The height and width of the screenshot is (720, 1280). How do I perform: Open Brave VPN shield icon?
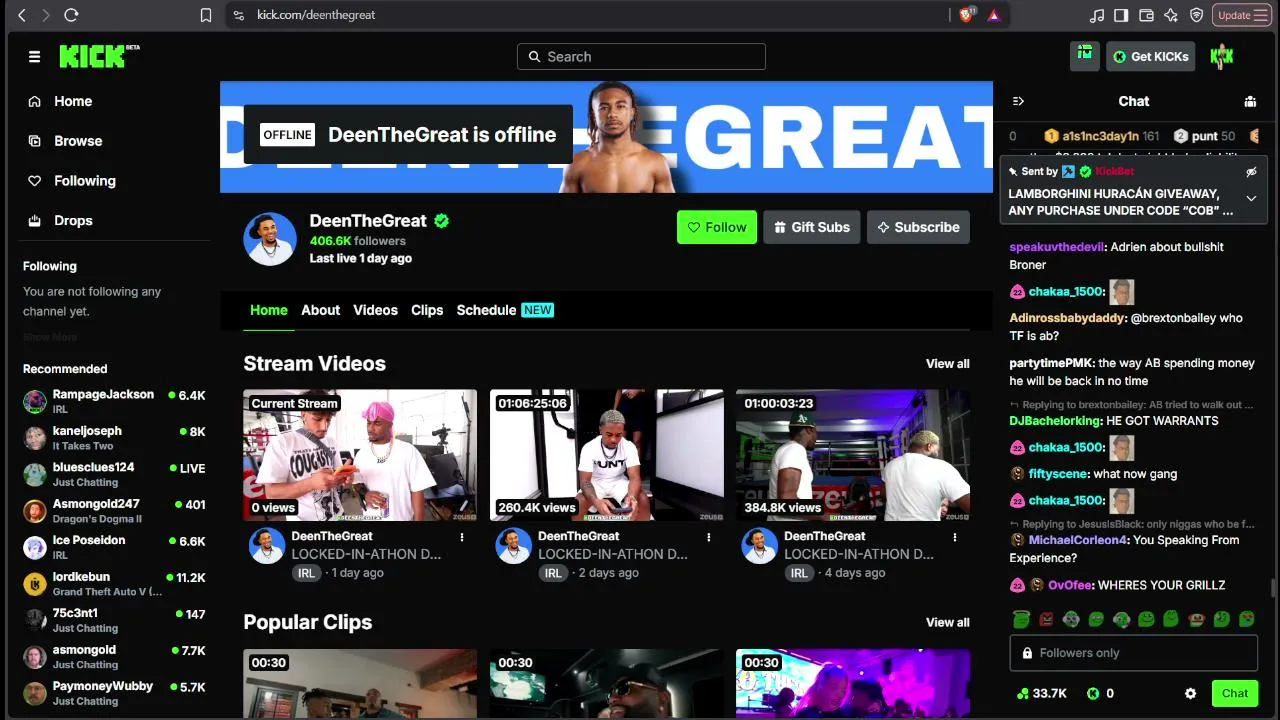point(1196,15)
